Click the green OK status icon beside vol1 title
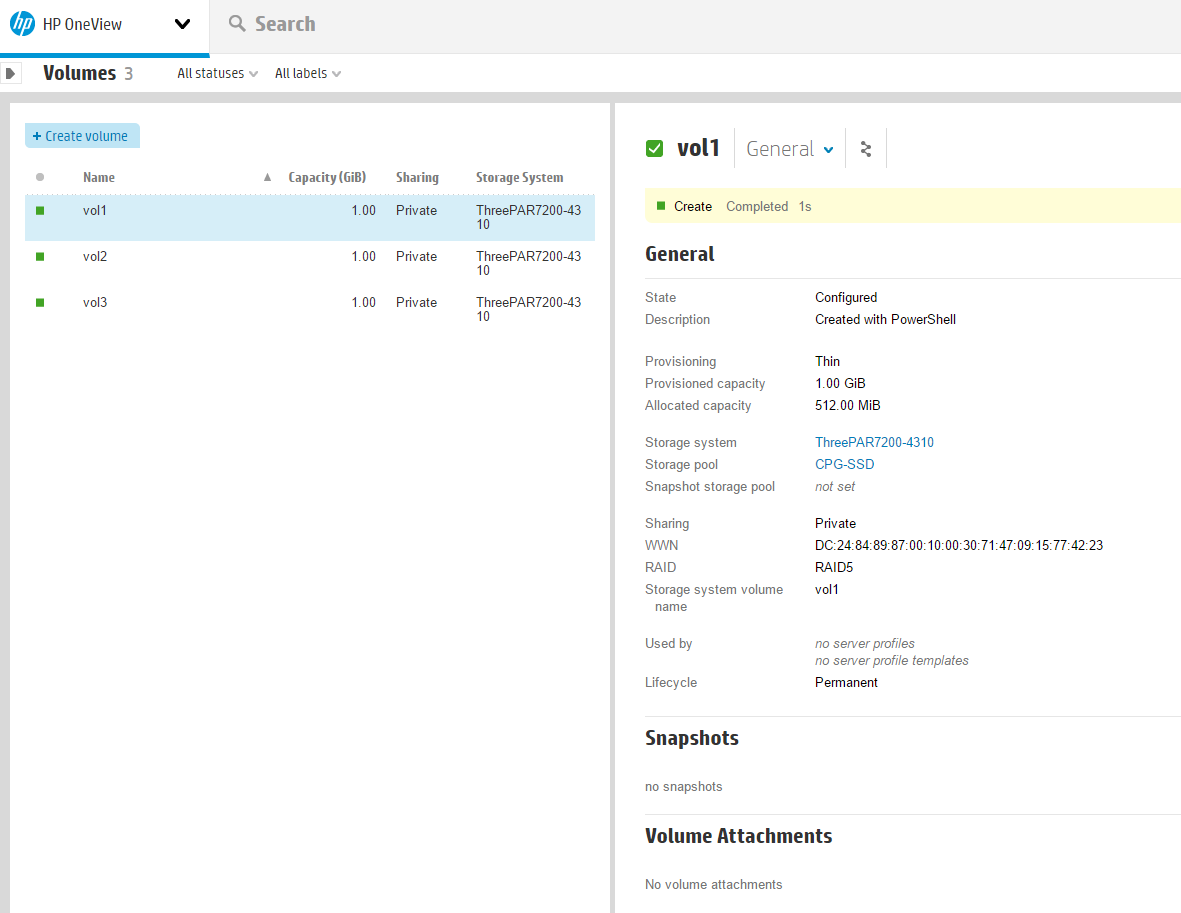 655,148
